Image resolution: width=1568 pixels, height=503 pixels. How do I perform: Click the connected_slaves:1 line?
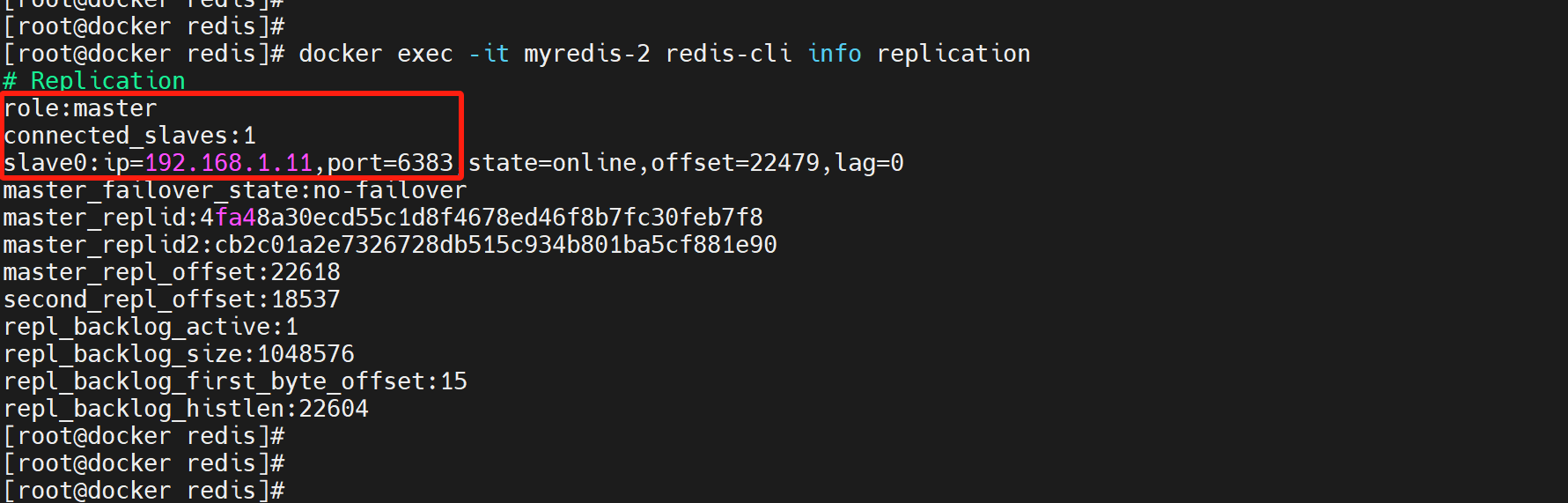129,136
